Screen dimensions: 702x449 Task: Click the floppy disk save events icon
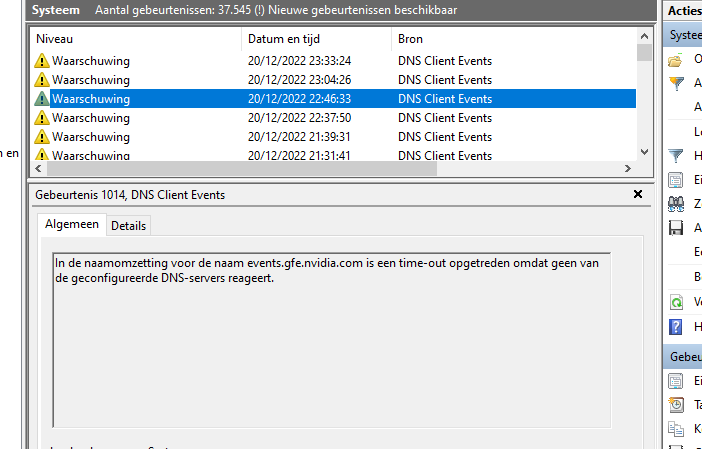click(x=676, y=228)
